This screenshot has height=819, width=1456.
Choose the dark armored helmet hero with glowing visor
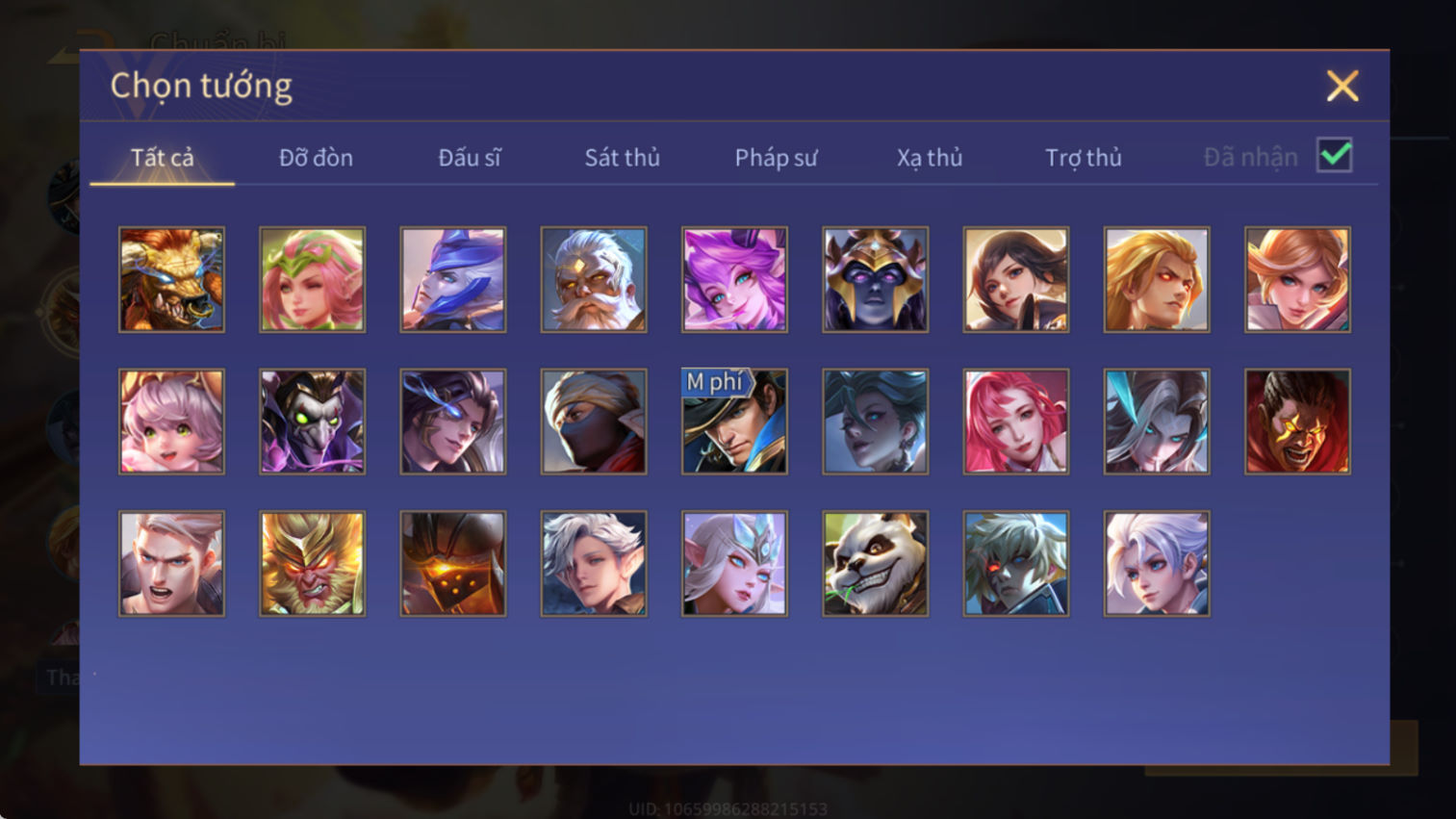tap(453, 564)
